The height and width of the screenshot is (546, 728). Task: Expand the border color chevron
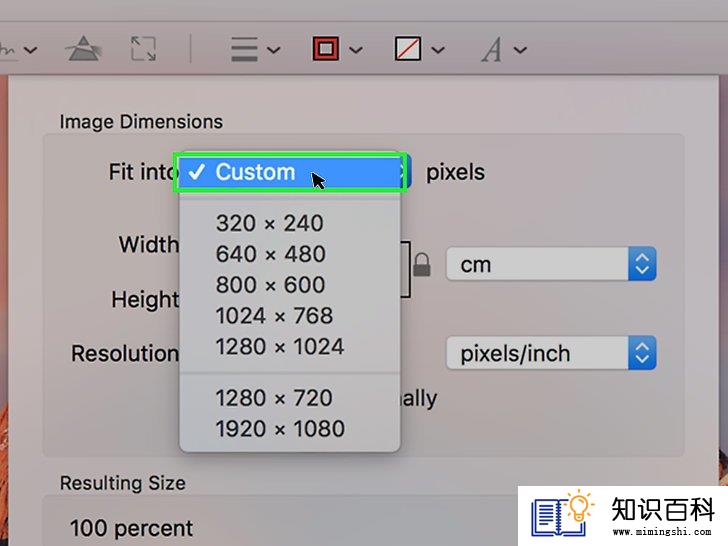click(356, 50)
